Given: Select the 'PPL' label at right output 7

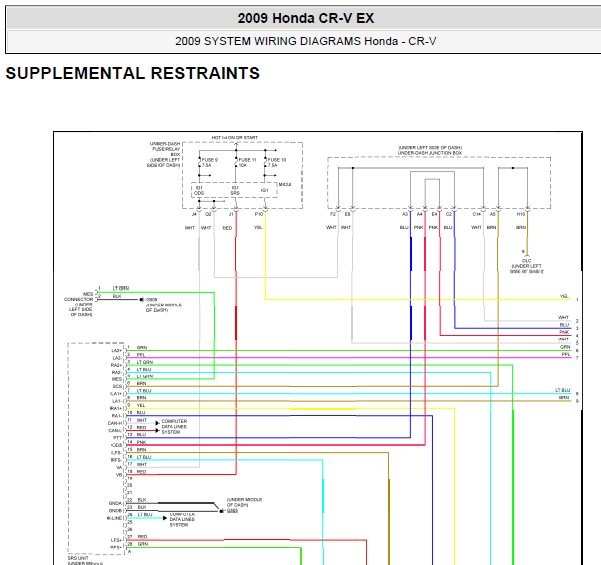Looking at the screenshot, I should (566, 355).
